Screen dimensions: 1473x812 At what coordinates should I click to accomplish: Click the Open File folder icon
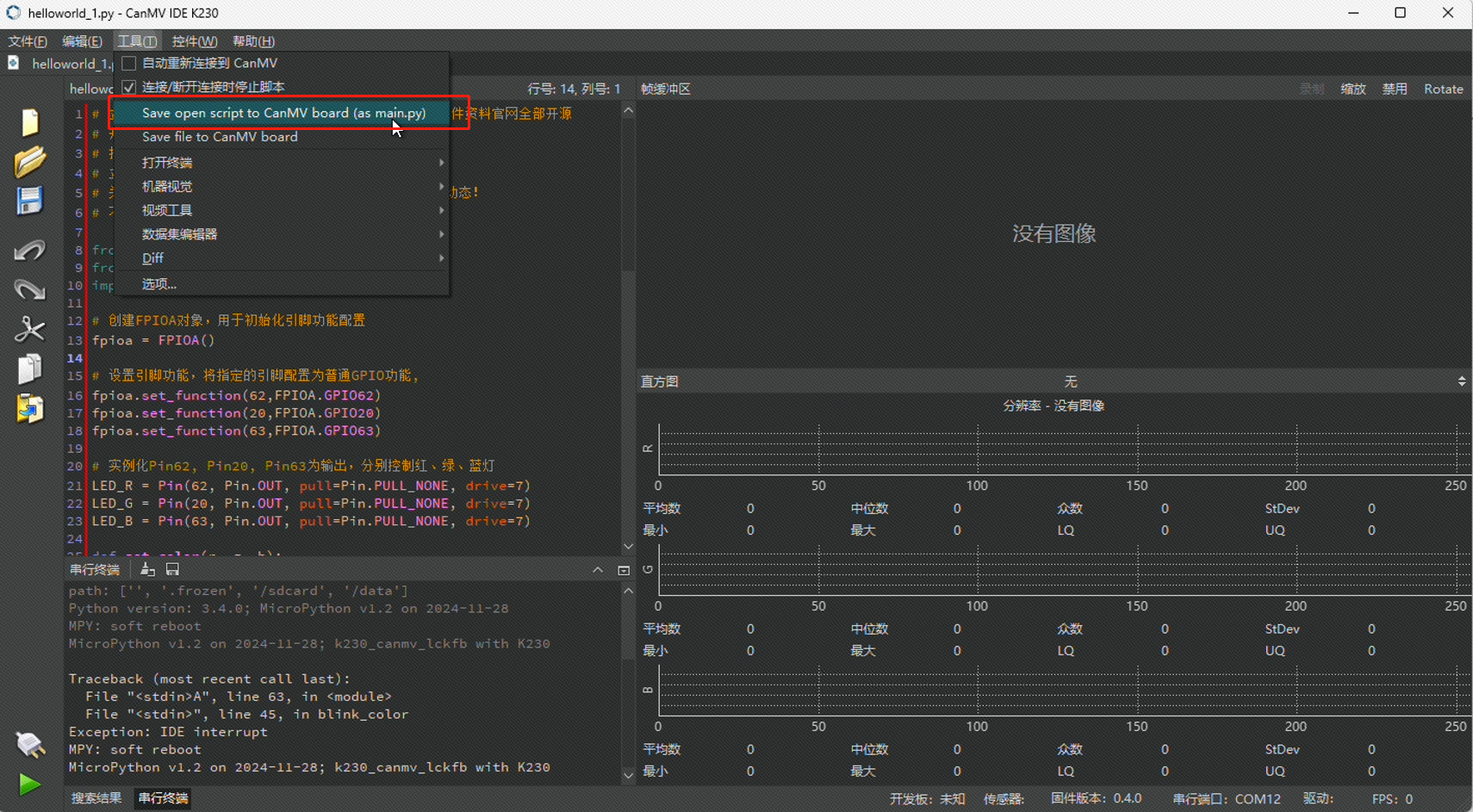(x=30, y=162)
